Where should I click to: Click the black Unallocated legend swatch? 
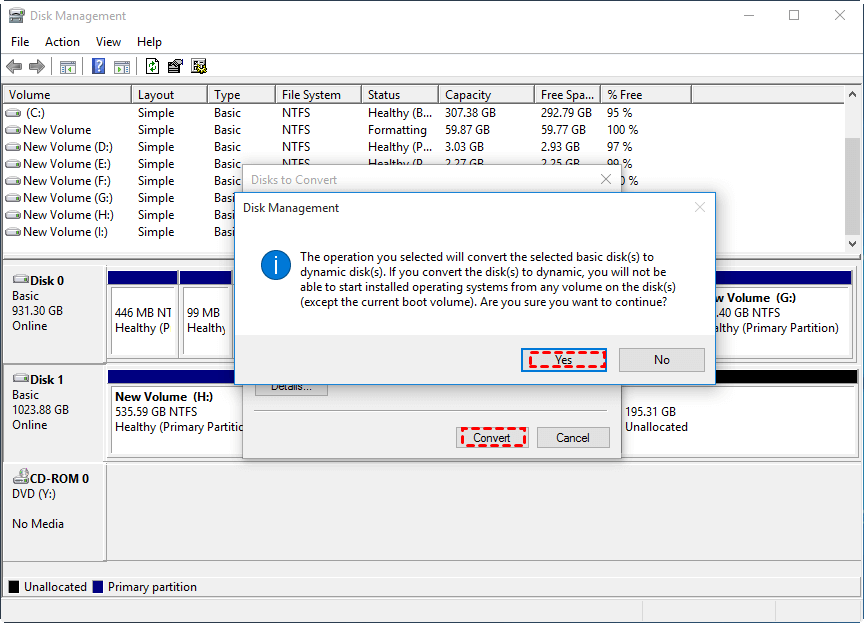[x=14, y=587]
